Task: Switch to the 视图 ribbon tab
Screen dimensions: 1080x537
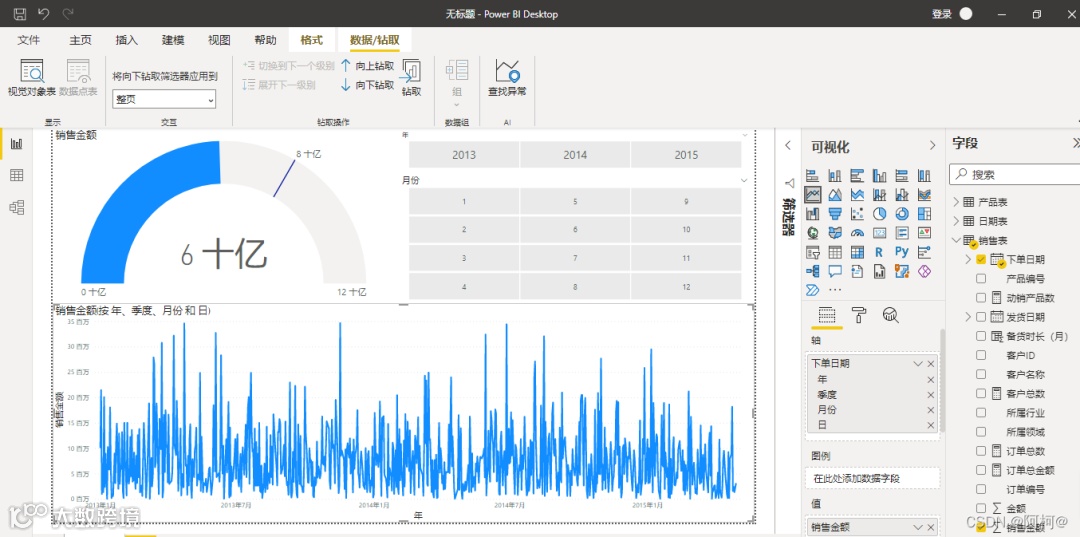Action: click(219, 40)
